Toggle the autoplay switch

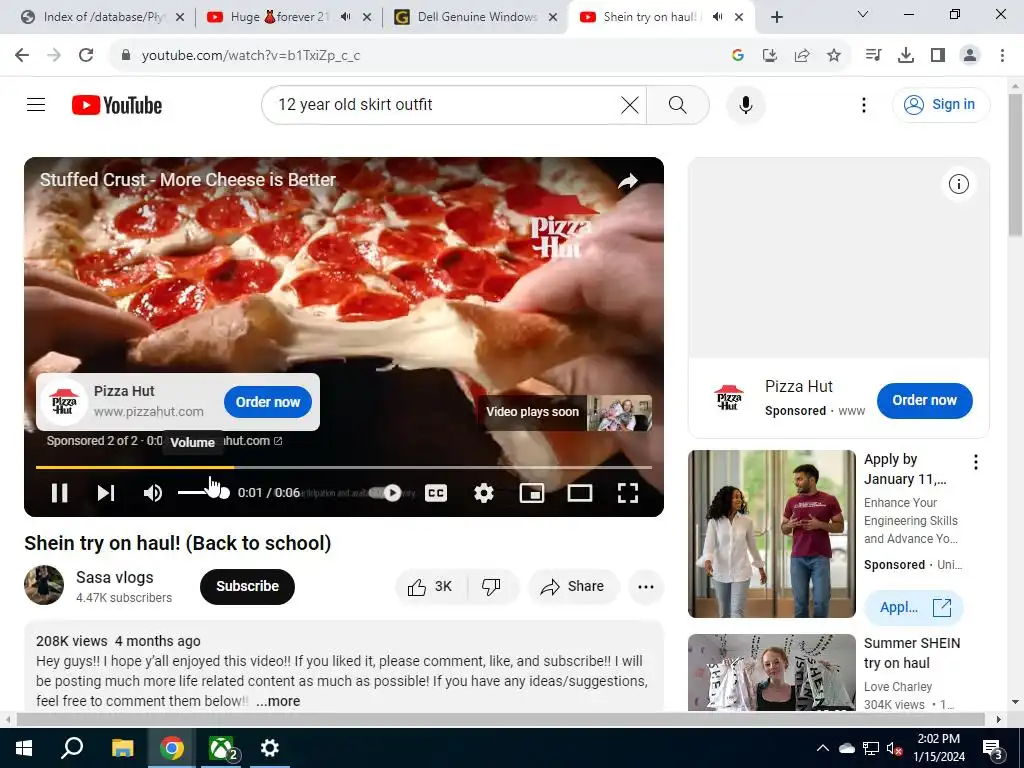(x=385, y=493)
